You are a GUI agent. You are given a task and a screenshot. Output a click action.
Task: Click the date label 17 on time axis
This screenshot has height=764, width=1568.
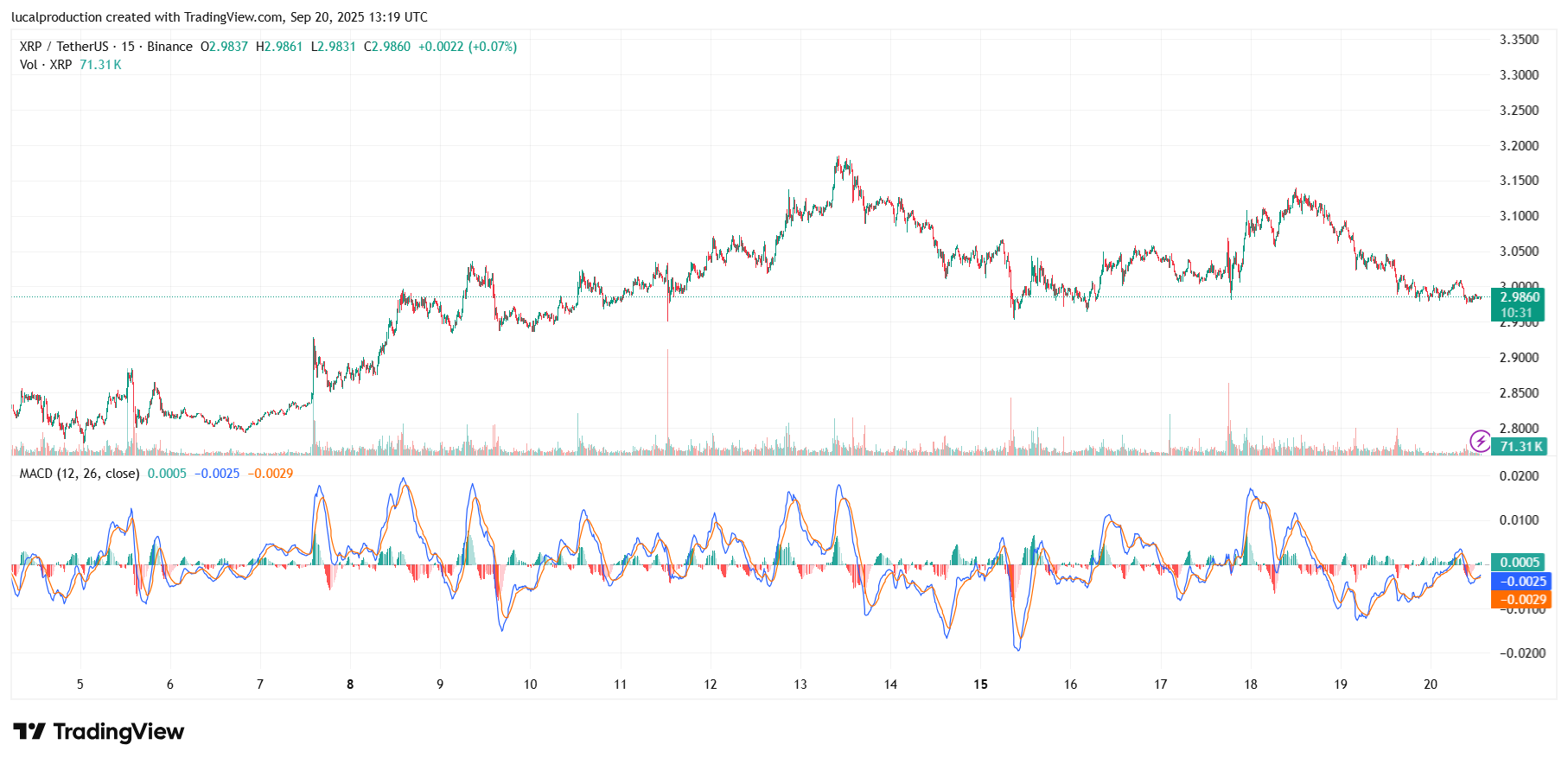pos(1161,684)
